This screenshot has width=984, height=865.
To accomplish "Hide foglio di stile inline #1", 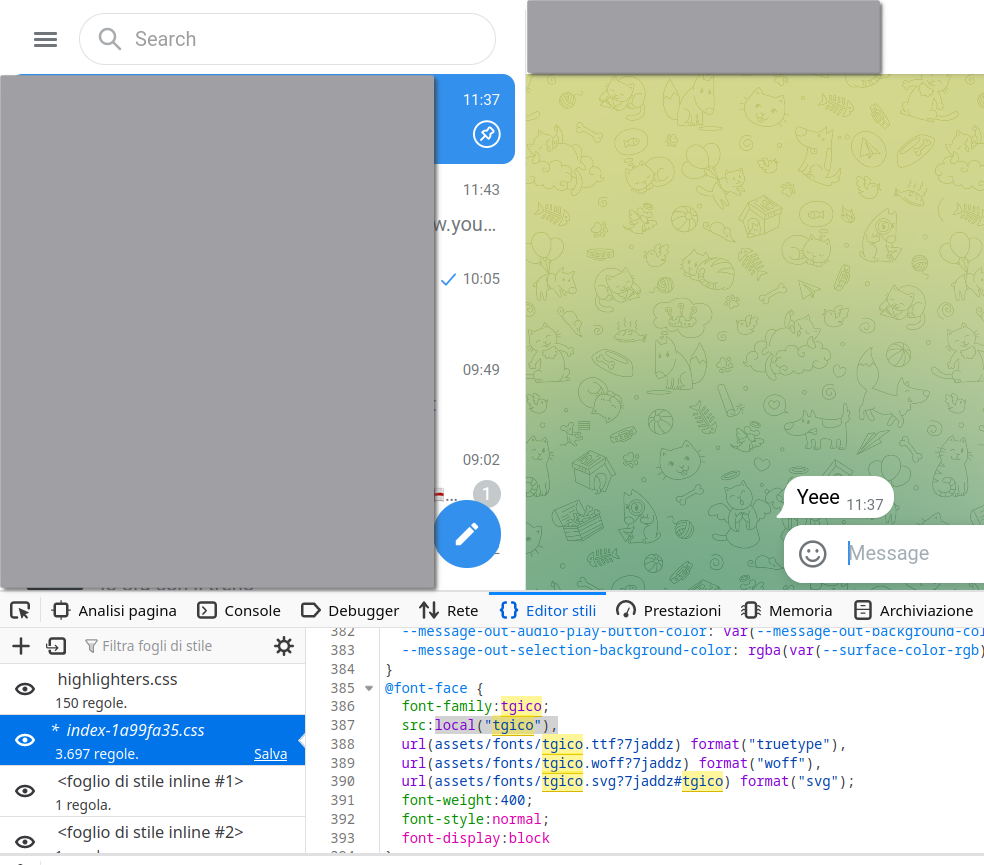I will [24, 790].
